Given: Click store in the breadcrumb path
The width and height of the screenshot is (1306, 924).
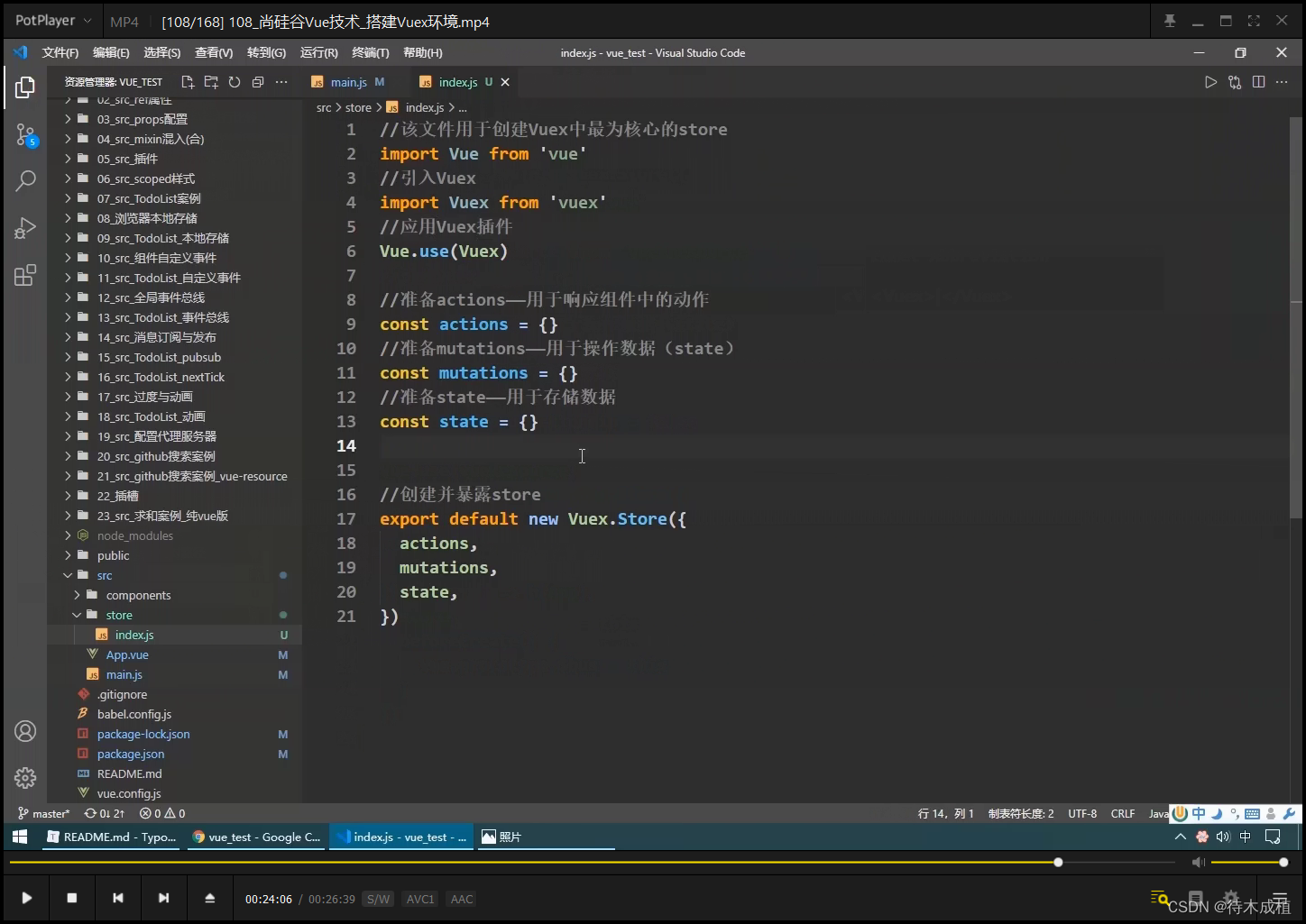Looking at the screenshot, I should point(358,107).
